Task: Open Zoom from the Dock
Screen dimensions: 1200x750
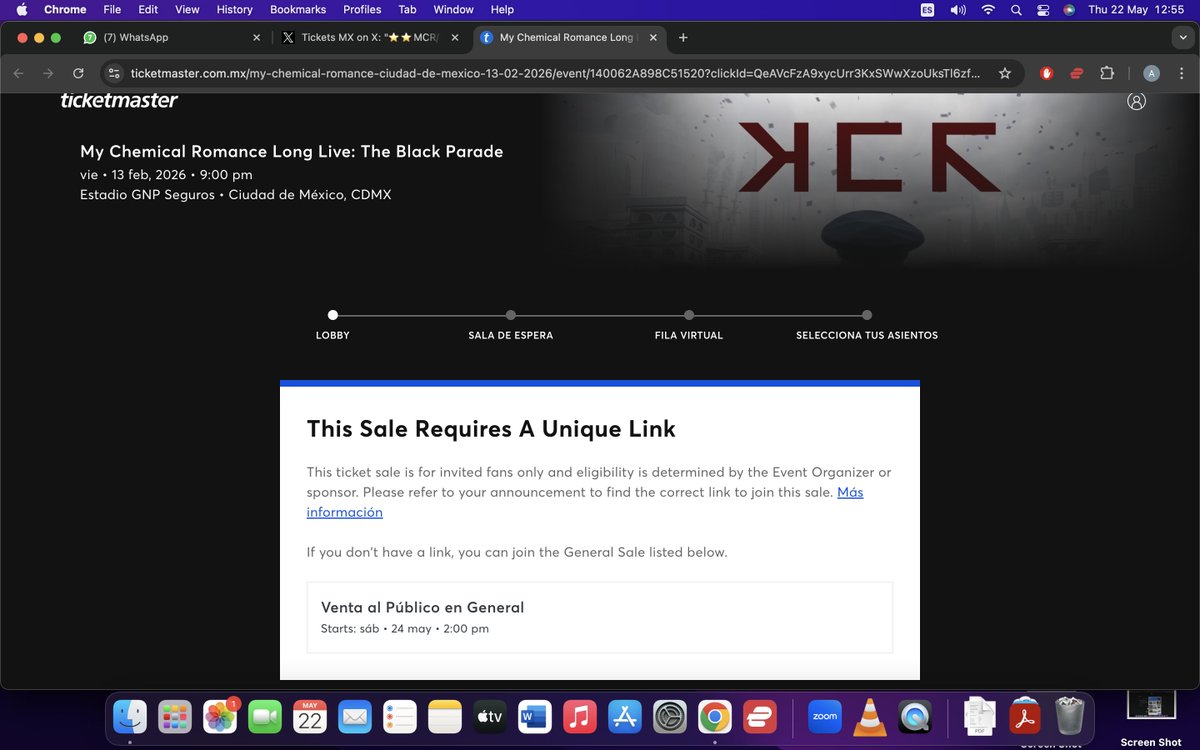Action: [825, 716]
